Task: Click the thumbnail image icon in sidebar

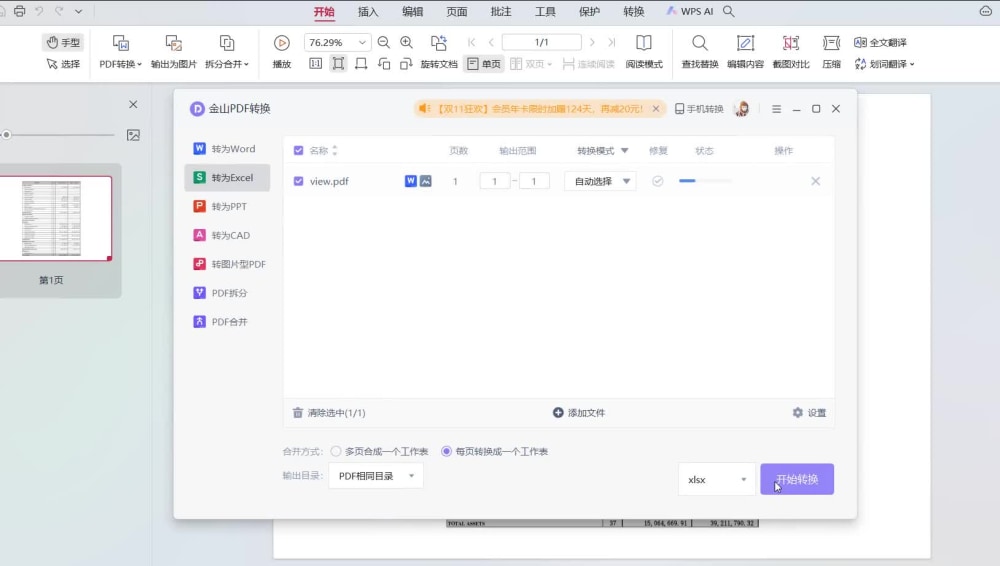Action: pos(133,135)
